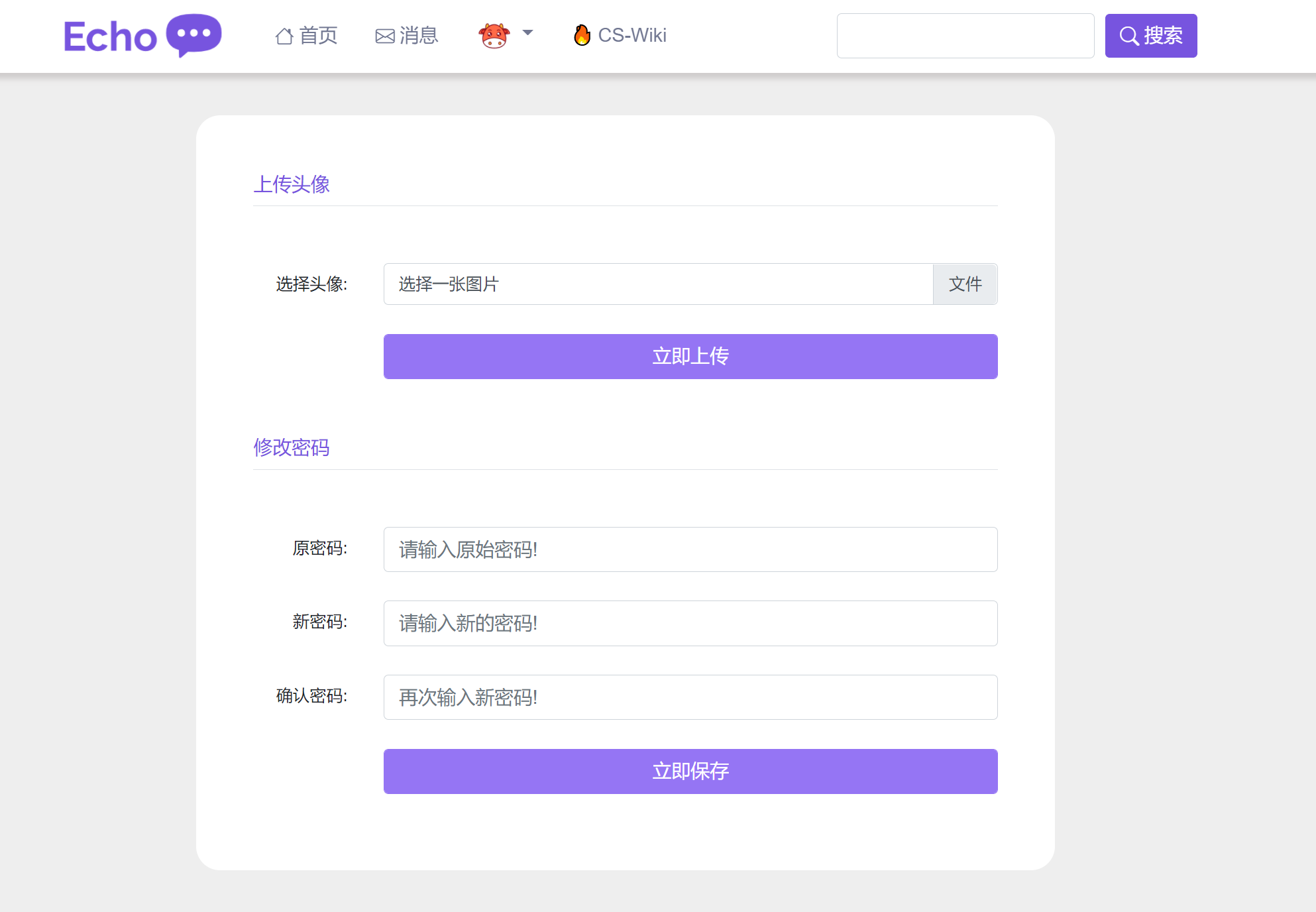Expand the dropdown arrow beside the avatar
This screenshot has height=912, width=1316.
click(527, 33)
